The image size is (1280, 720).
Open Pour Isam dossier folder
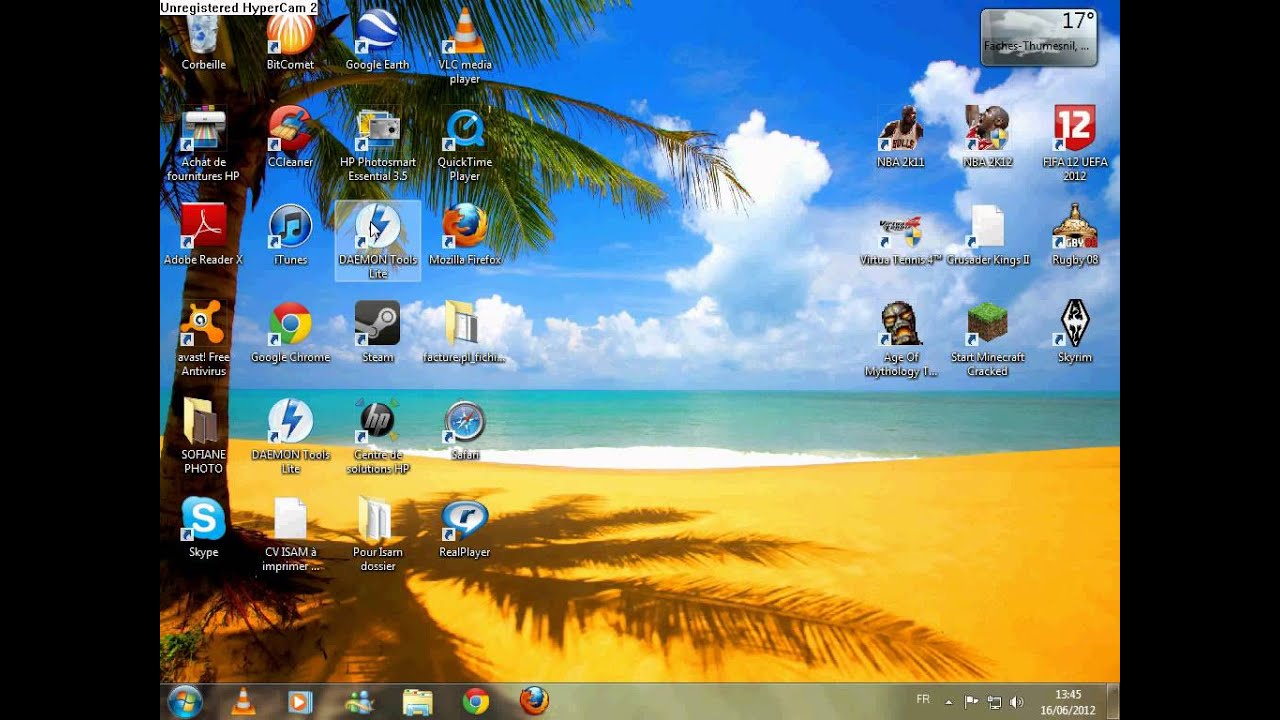coord(377,533)
